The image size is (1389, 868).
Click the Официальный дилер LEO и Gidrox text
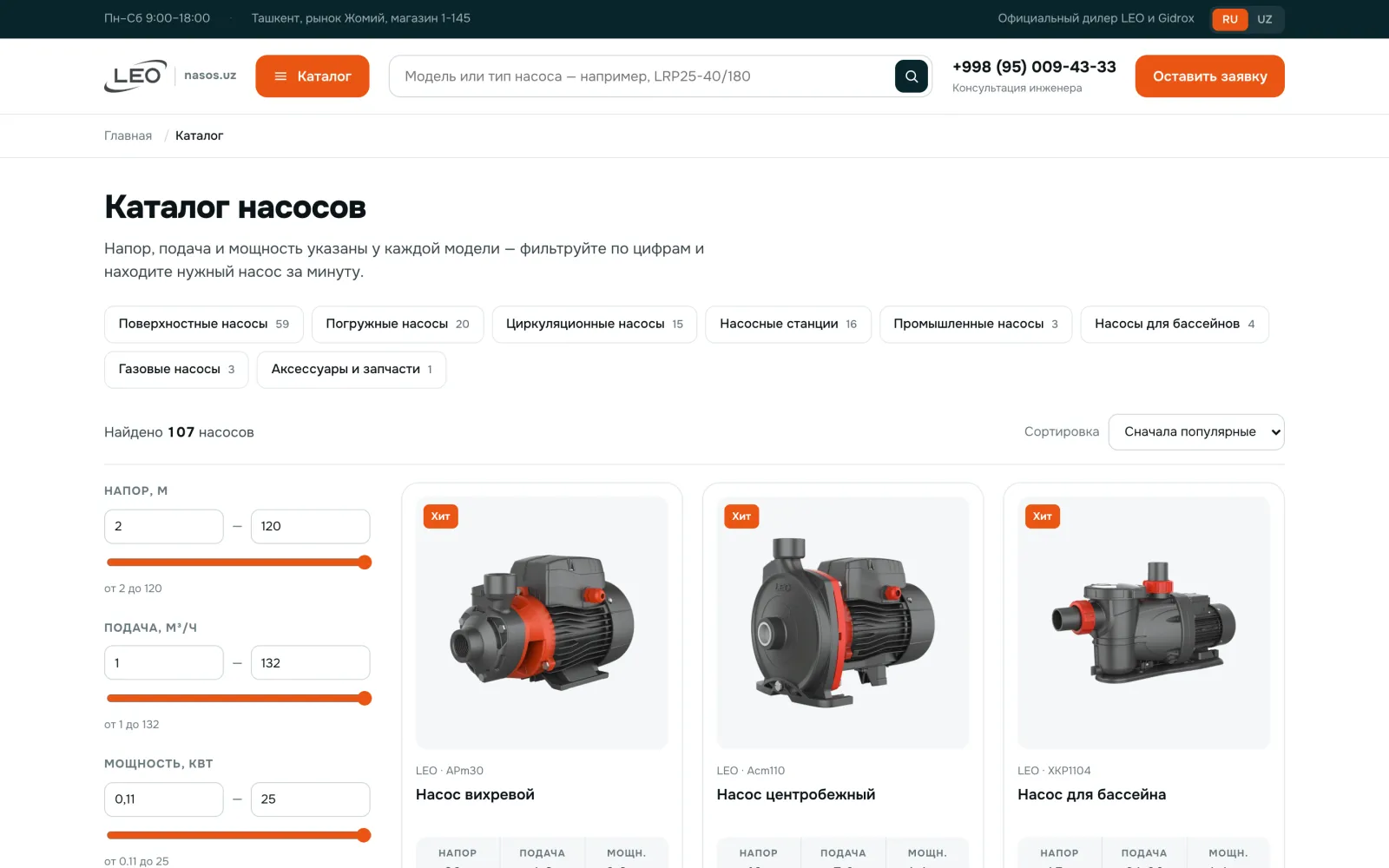pyautogui.click(x=1096, y=18)
